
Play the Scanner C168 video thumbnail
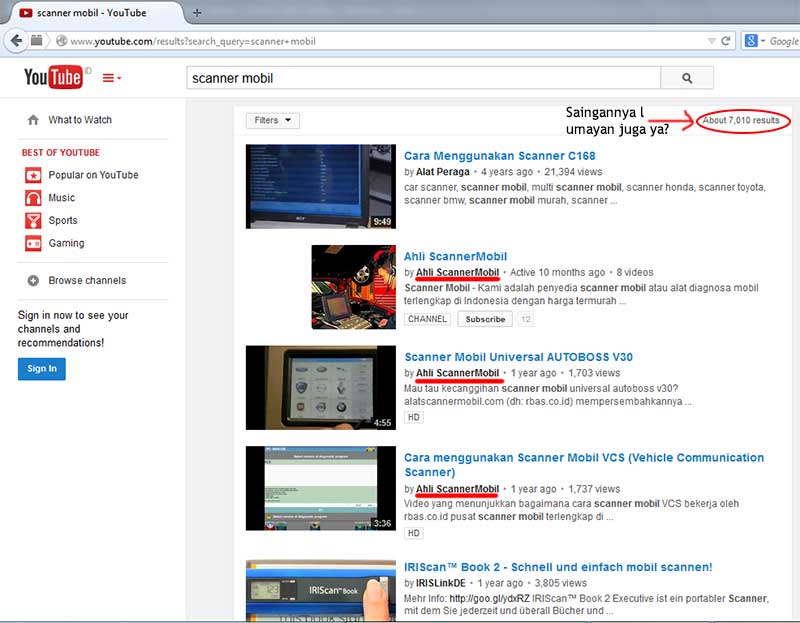pyautogui.click(x=321, y=186)
